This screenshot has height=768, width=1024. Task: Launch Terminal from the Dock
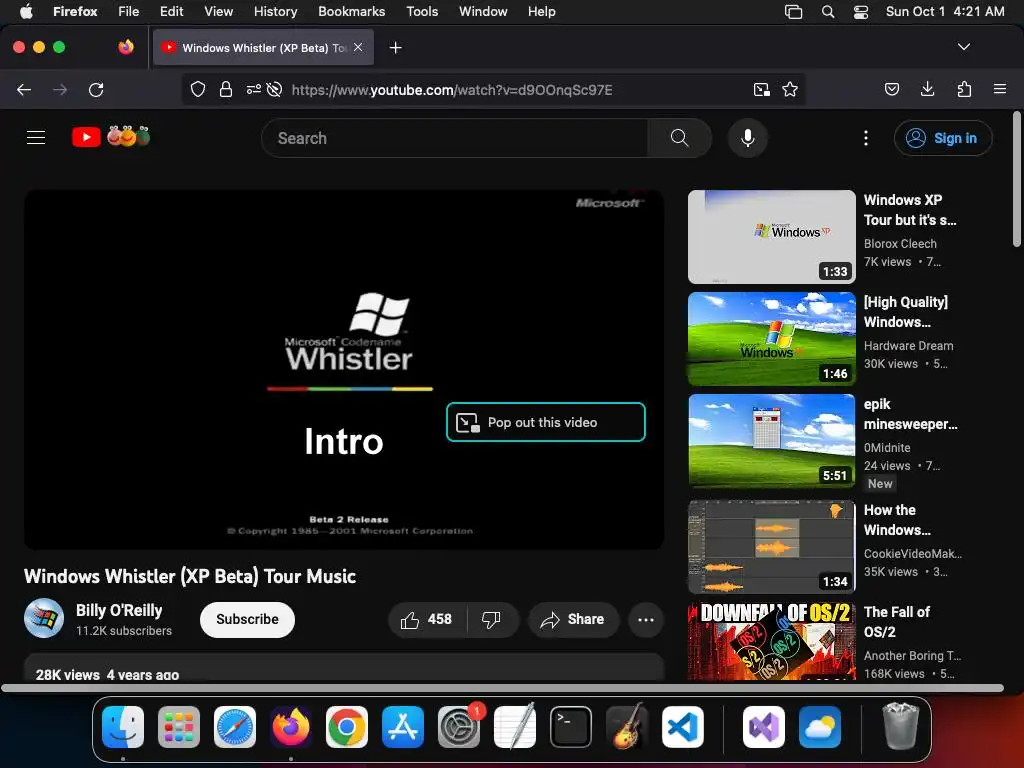(571, 727)
